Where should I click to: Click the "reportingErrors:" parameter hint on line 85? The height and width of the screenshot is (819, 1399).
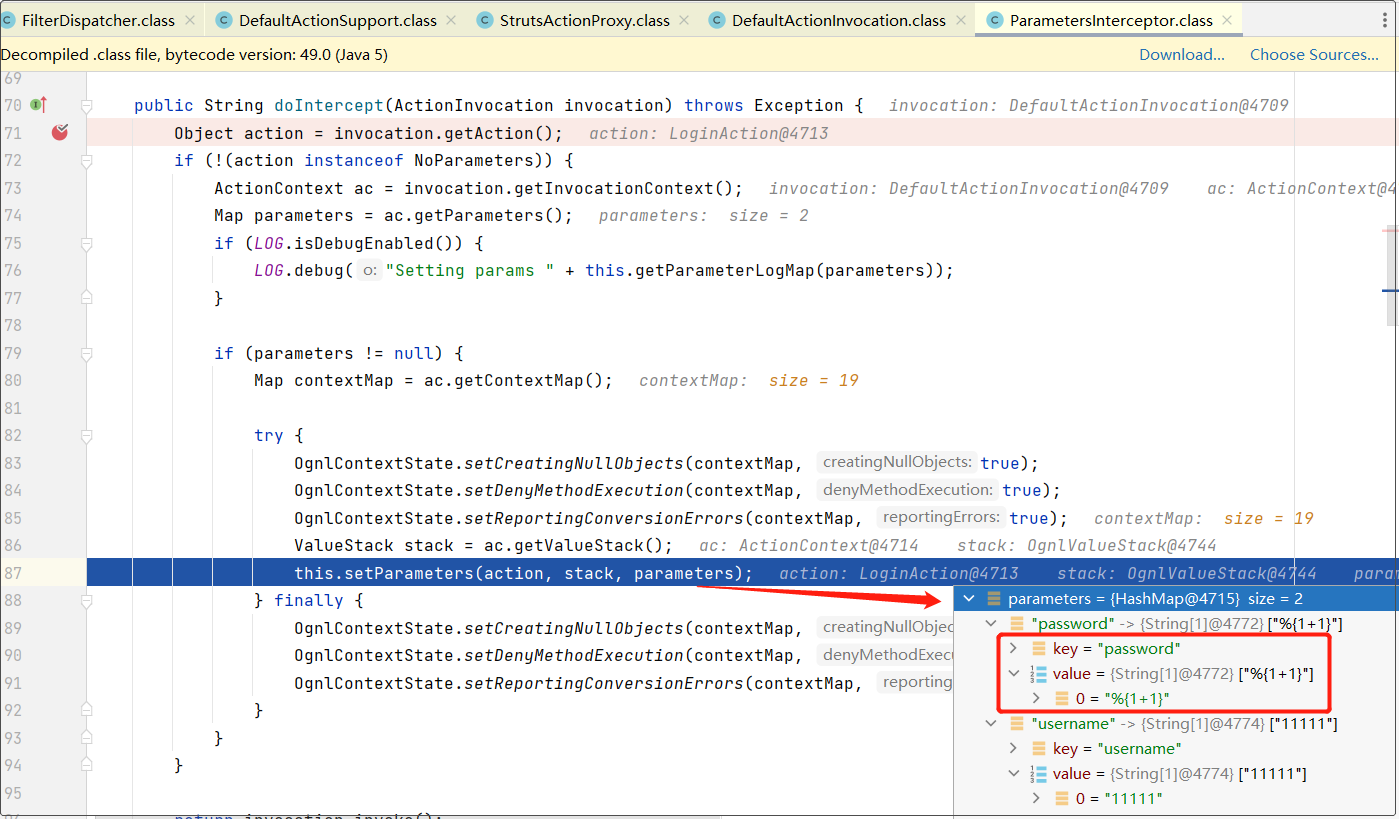coord(941,517)
